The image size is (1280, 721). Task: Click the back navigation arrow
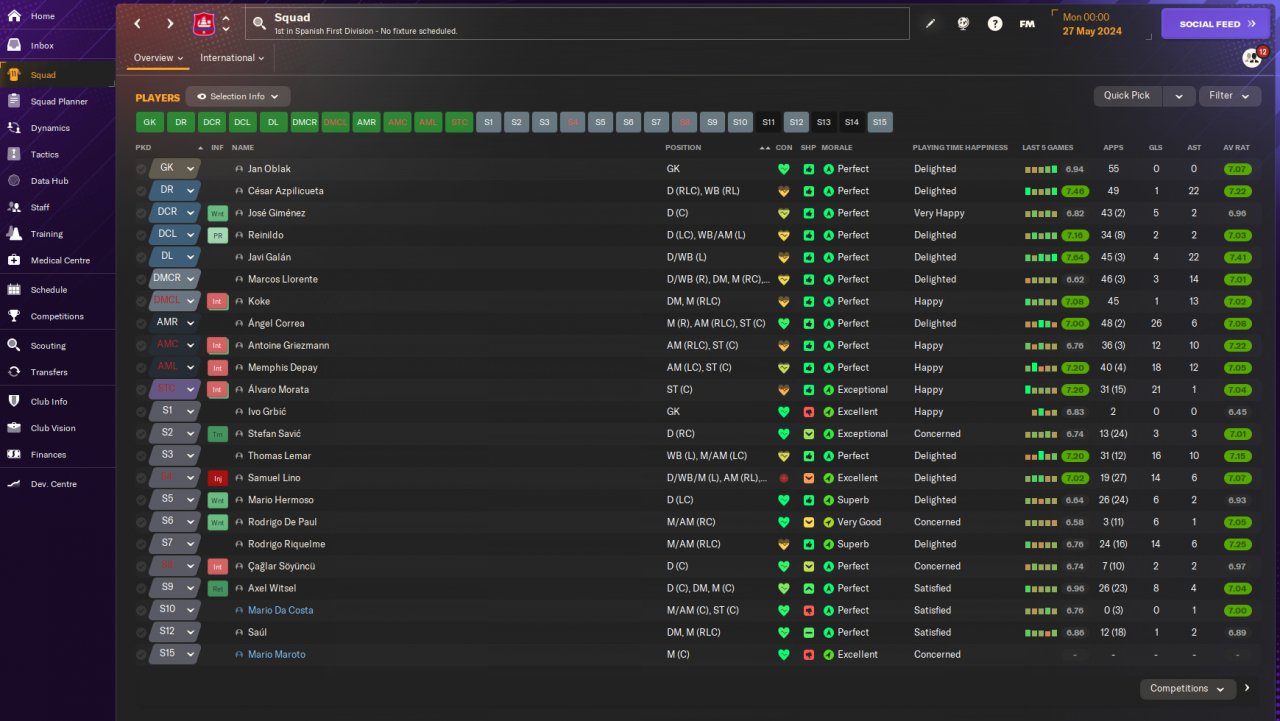click(x=138, y=23)
